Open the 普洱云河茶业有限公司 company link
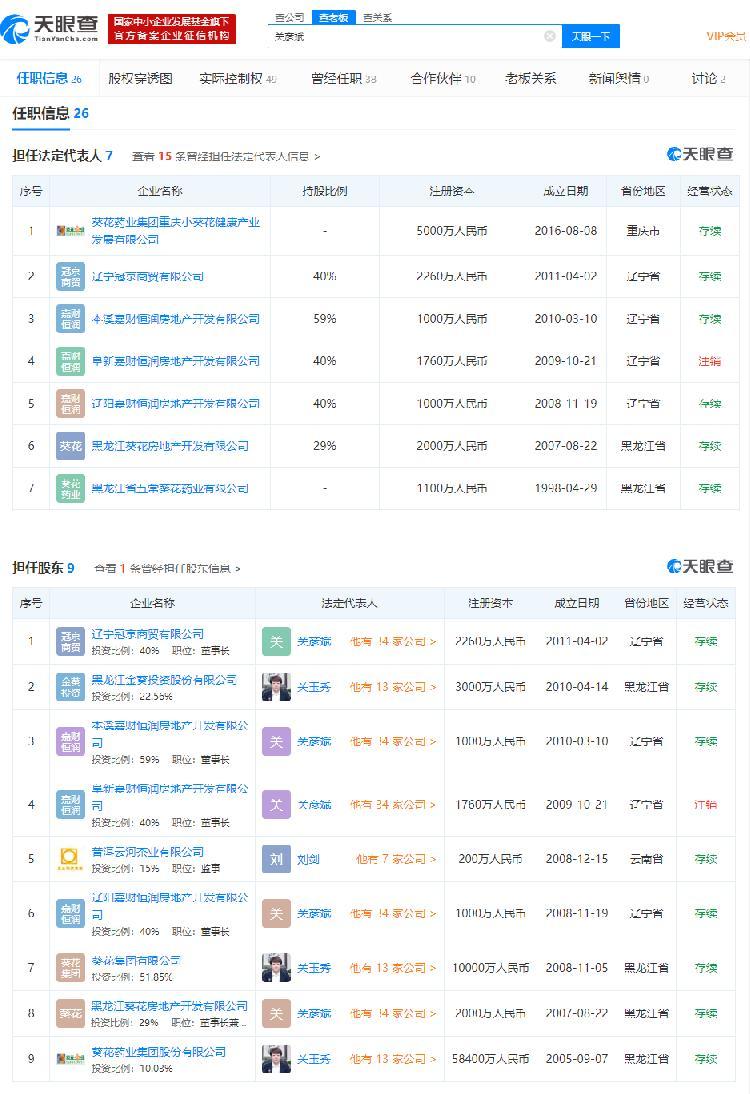Image resolution: width=750 pixels, height=1094 pixels. (147, 852)
